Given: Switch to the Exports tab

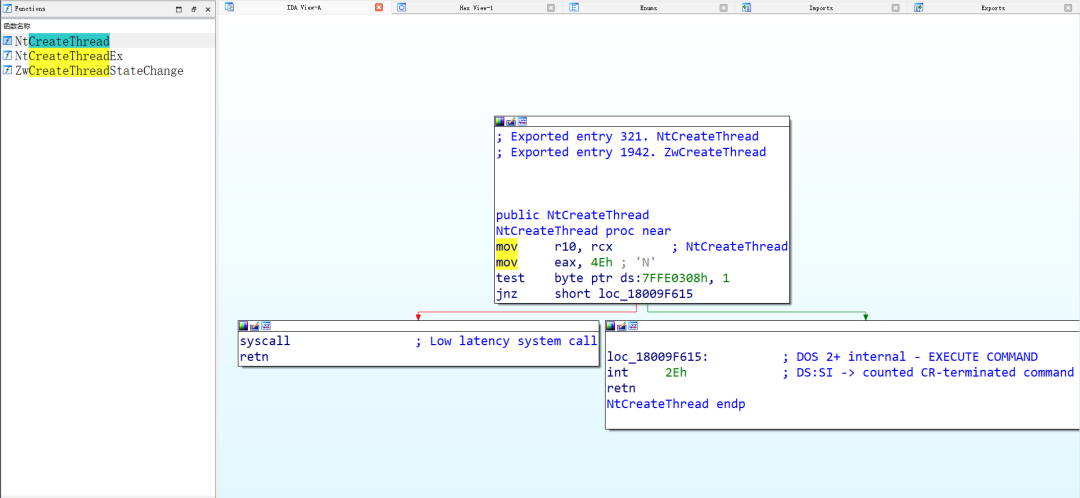Looking at the screenshot, I should point(993,8).
